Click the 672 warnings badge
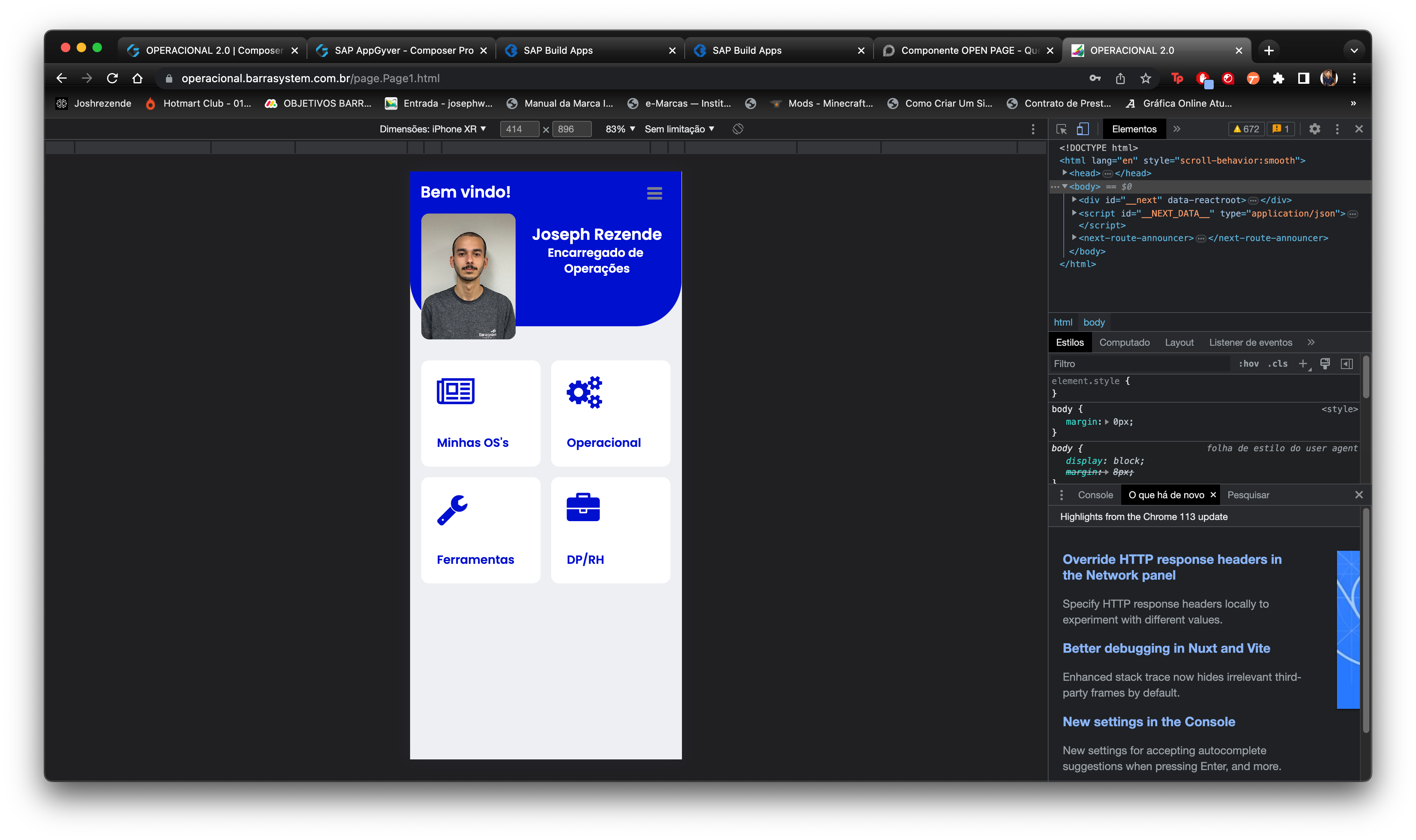1416x840 pixels. (1246, 129)
